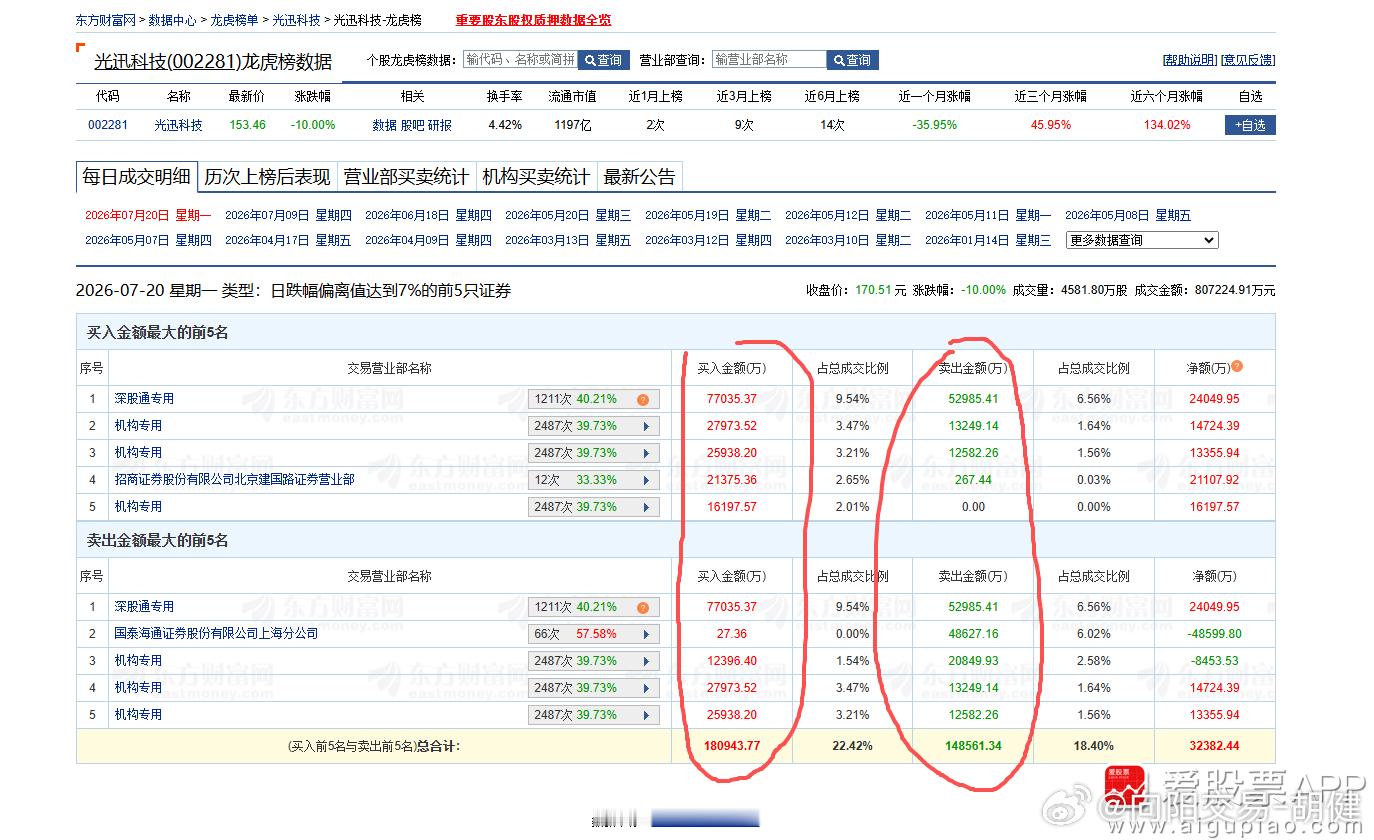Click sell amount 48627.16 cell
This screenshot has width=1374, height=840.
click(972, 634)
